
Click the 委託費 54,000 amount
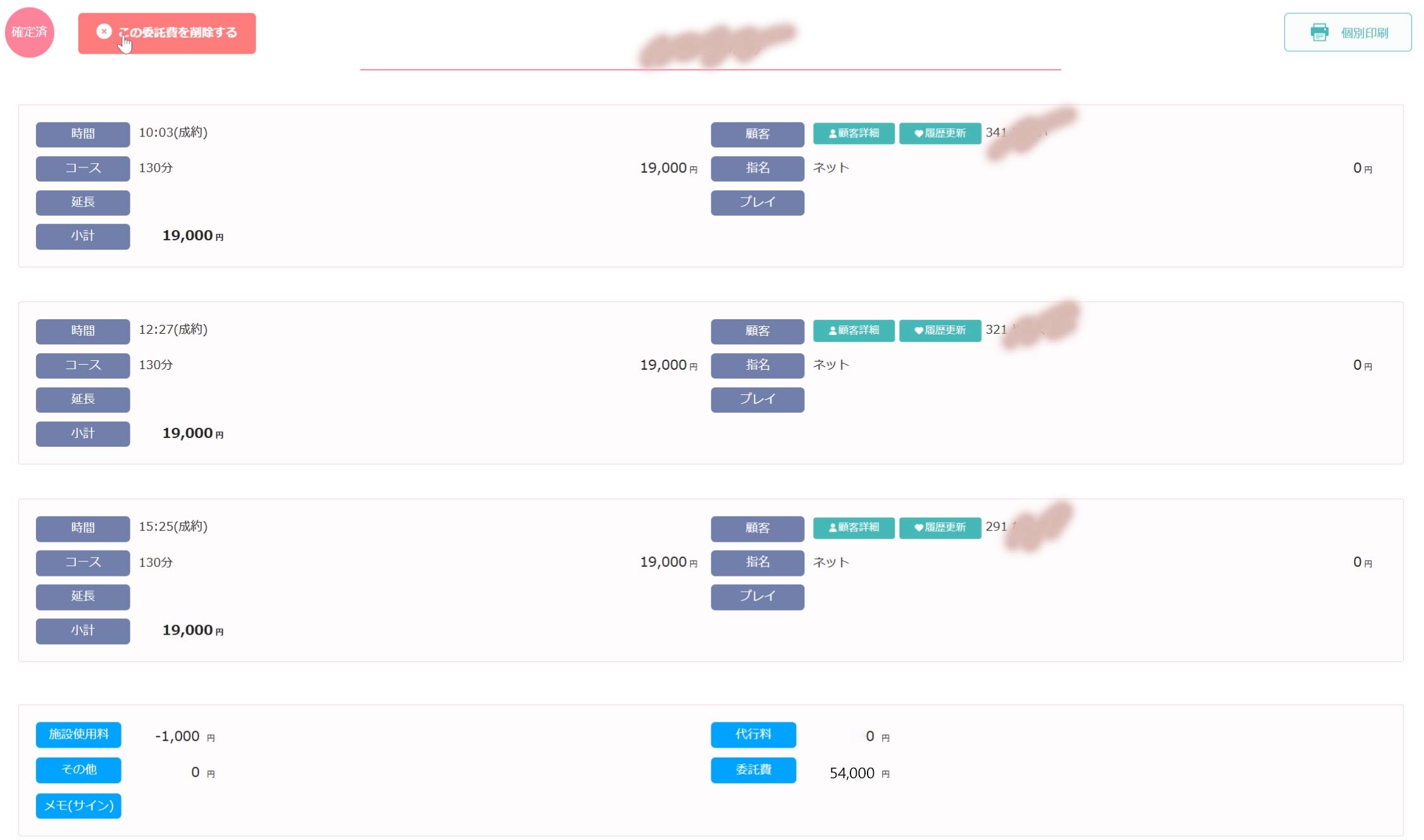click(x=851, y=773)
